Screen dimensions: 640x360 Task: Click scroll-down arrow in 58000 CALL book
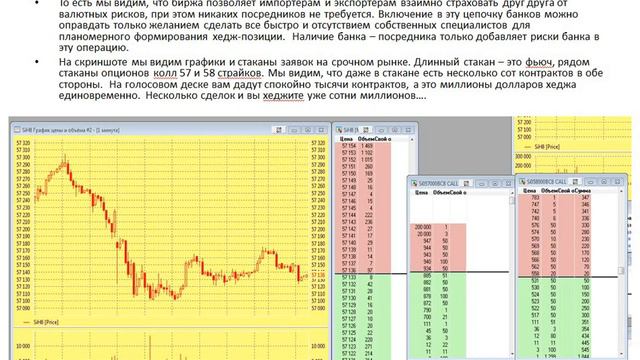[x=621, y=354]
